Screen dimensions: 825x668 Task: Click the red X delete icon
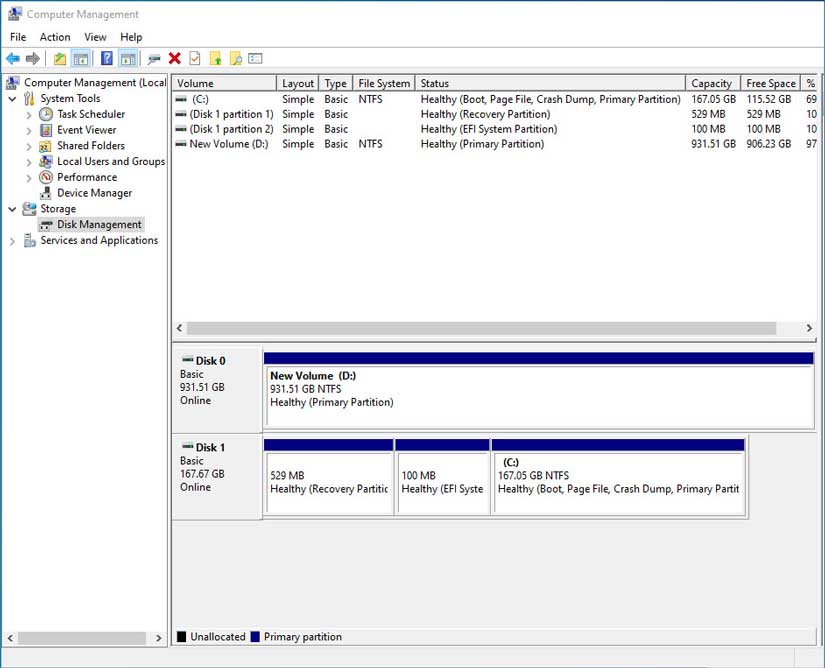pos(175,59)
